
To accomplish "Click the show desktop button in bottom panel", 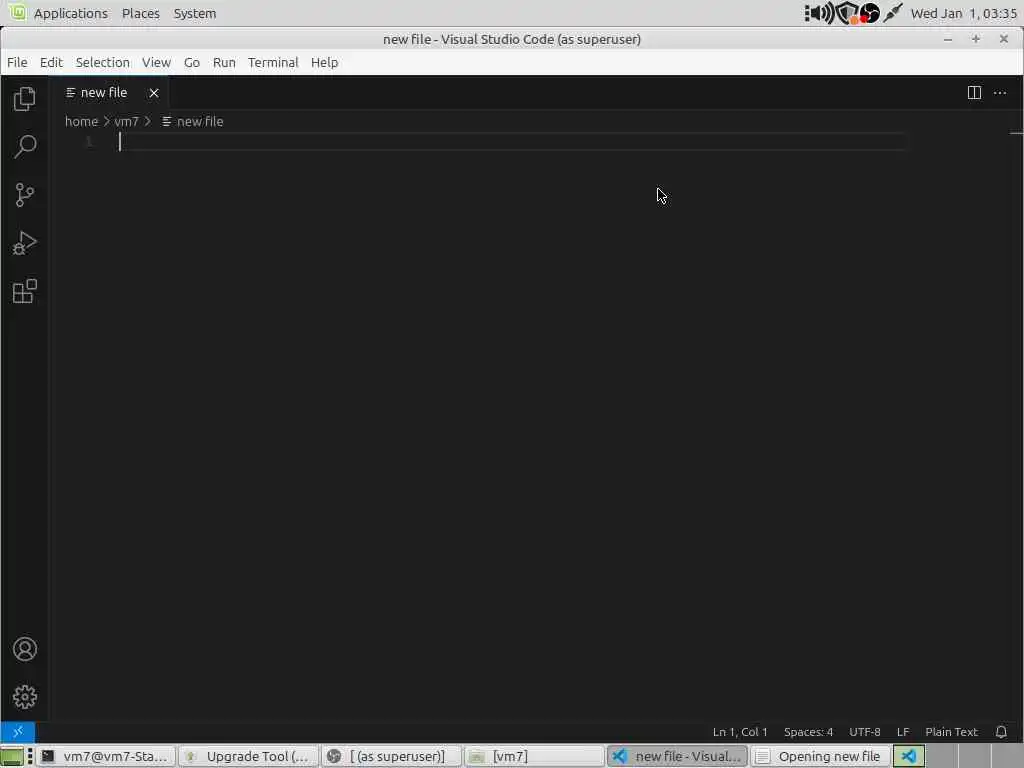I will (12, 756).
